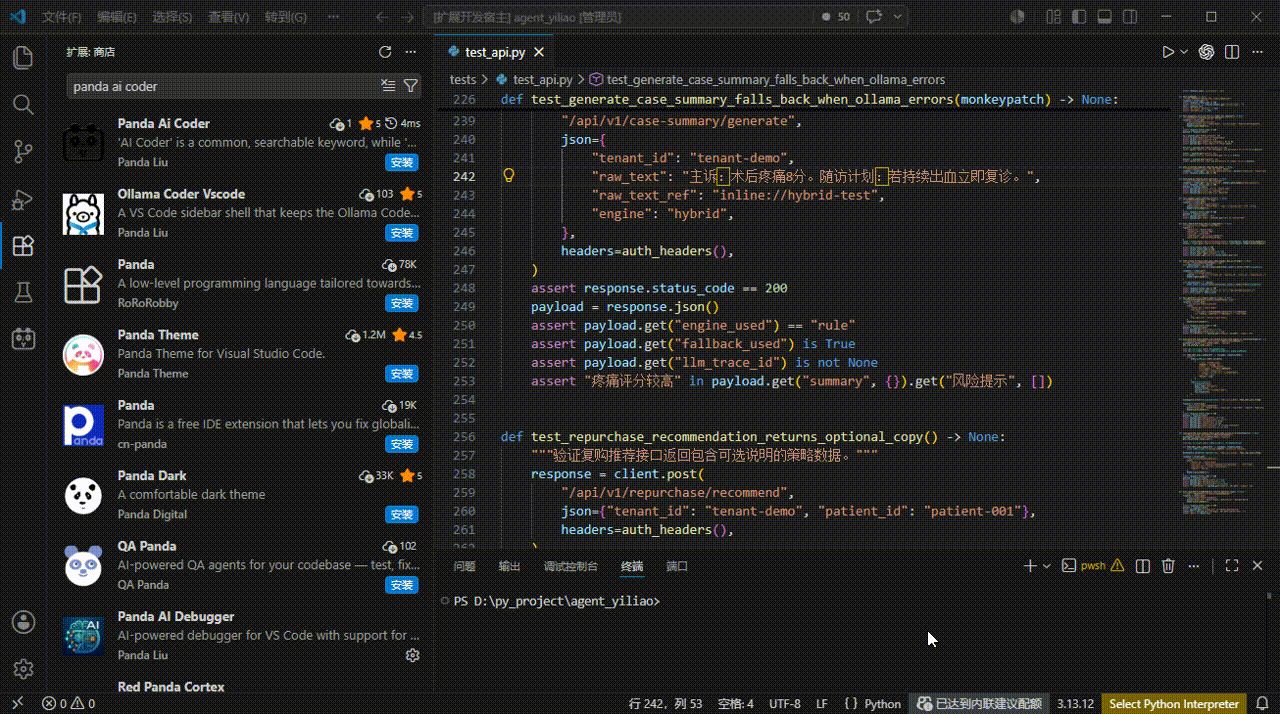
Task: Expand the run button dropdown arrow
Action: [1184, 52]
